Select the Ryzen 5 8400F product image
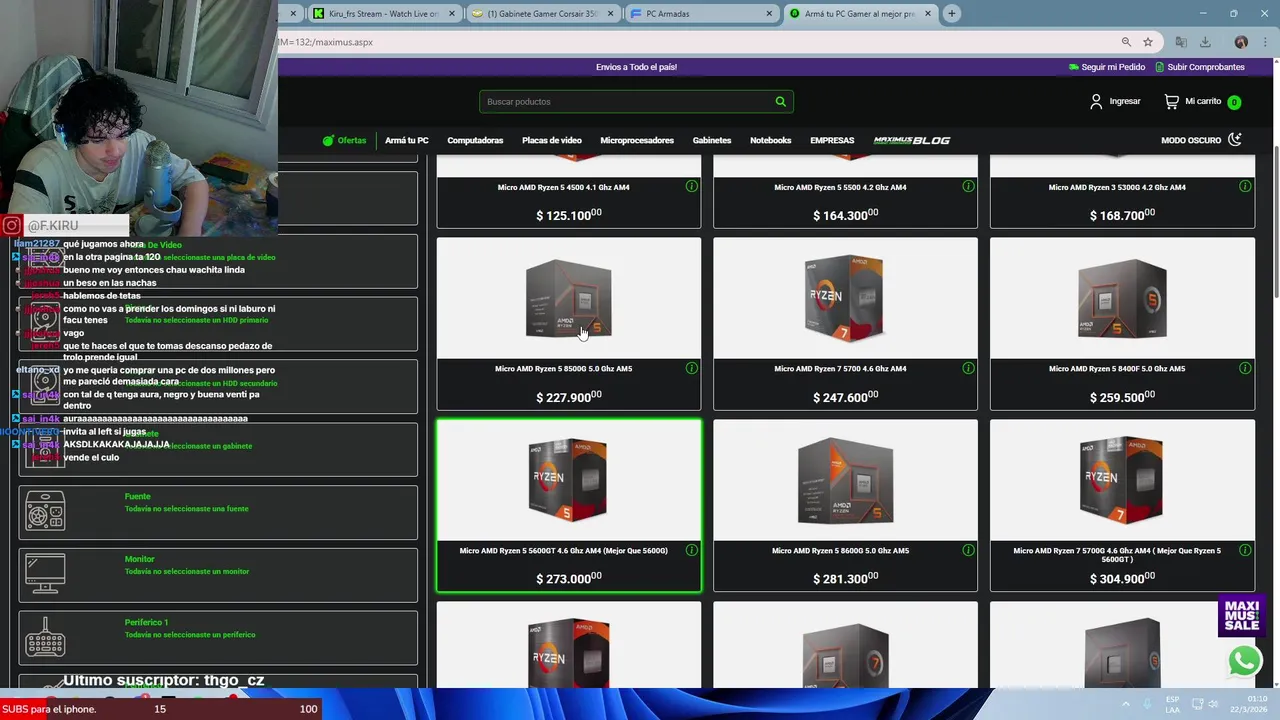The width and height of the screenshot is (1280, 720). [x=1122, y=298]
